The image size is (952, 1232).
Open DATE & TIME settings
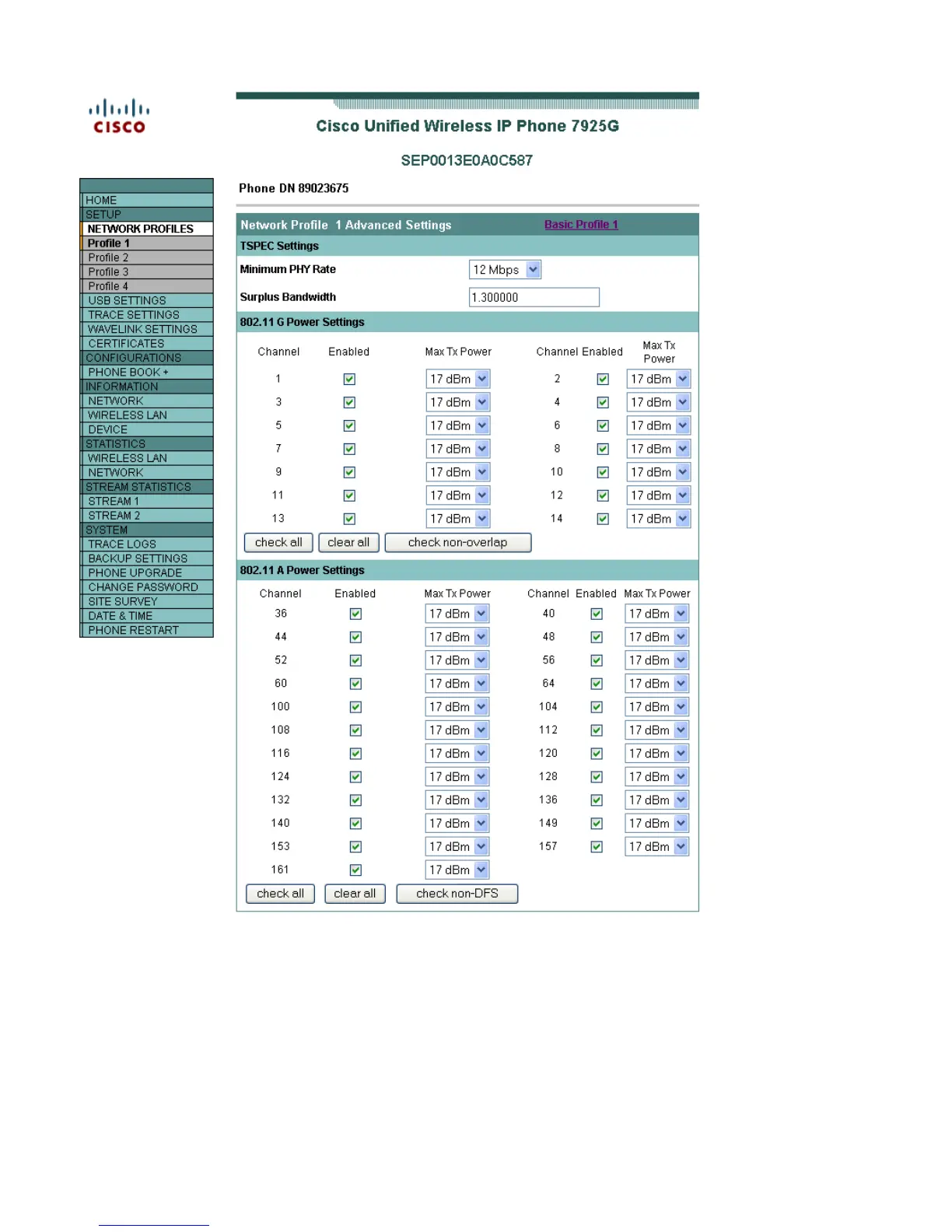pyautogui.click(x=147, y=616)
